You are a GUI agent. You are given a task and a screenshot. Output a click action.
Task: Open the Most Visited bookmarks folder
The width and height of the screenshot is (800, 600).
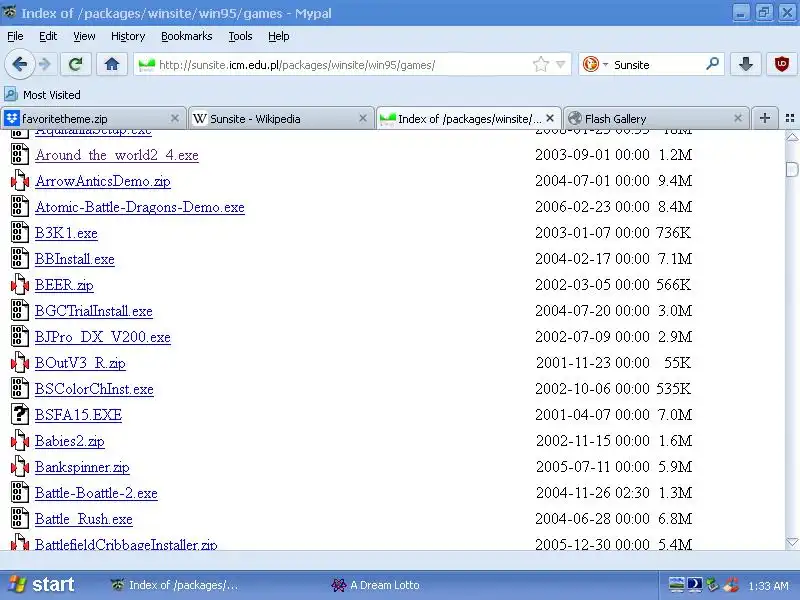point(42,95)
